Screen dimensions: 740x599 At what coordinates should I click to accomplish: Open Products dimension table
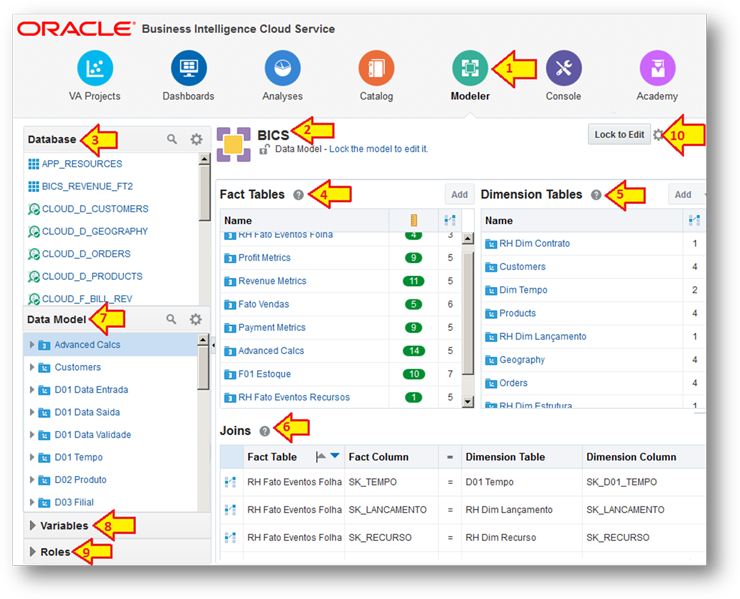coord(518,313)
